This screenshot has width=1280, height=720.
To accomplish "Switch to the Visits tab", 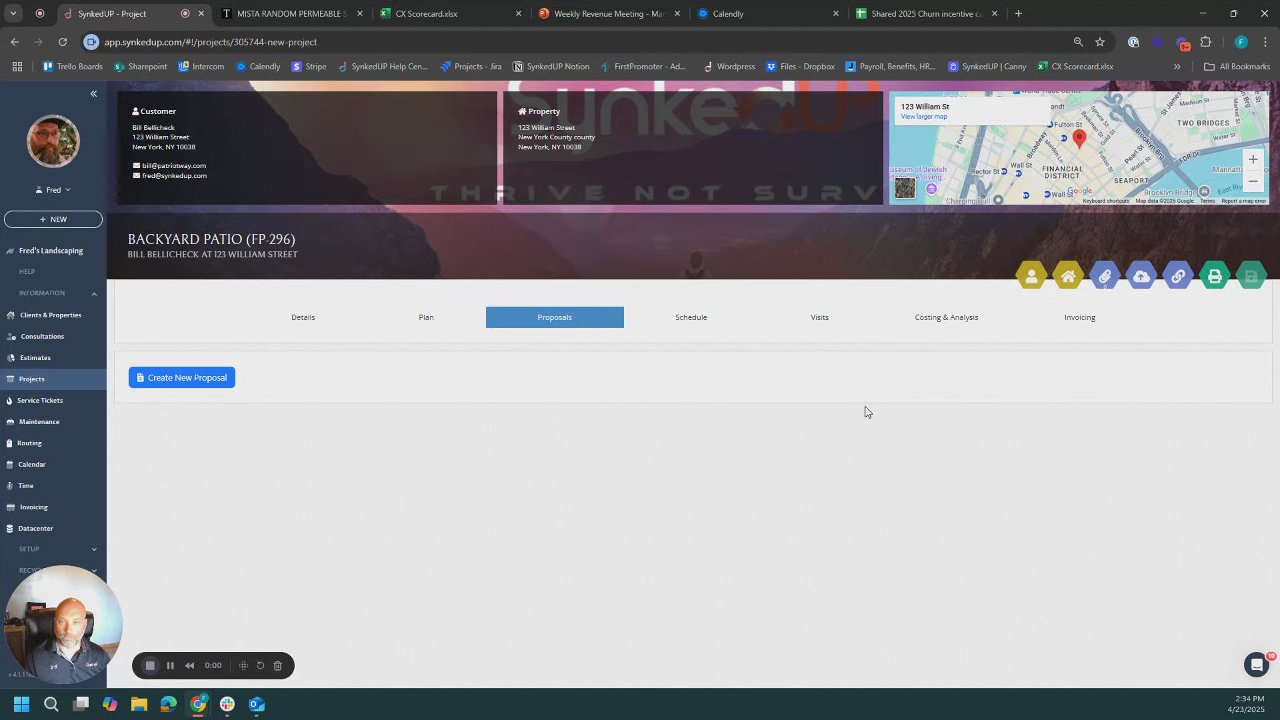I will pyautogui.click(x=819, y=317).
